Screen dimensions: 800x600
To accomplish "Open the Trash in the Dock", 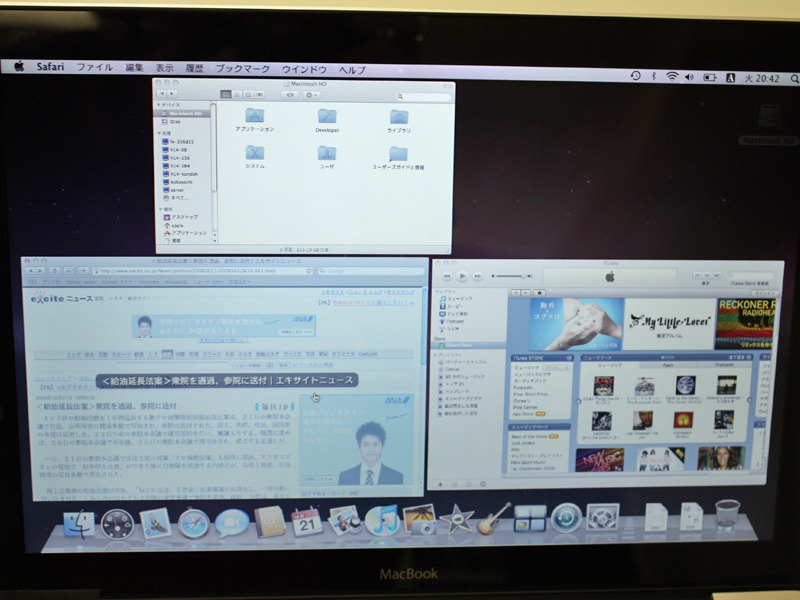I will point(727,514).
